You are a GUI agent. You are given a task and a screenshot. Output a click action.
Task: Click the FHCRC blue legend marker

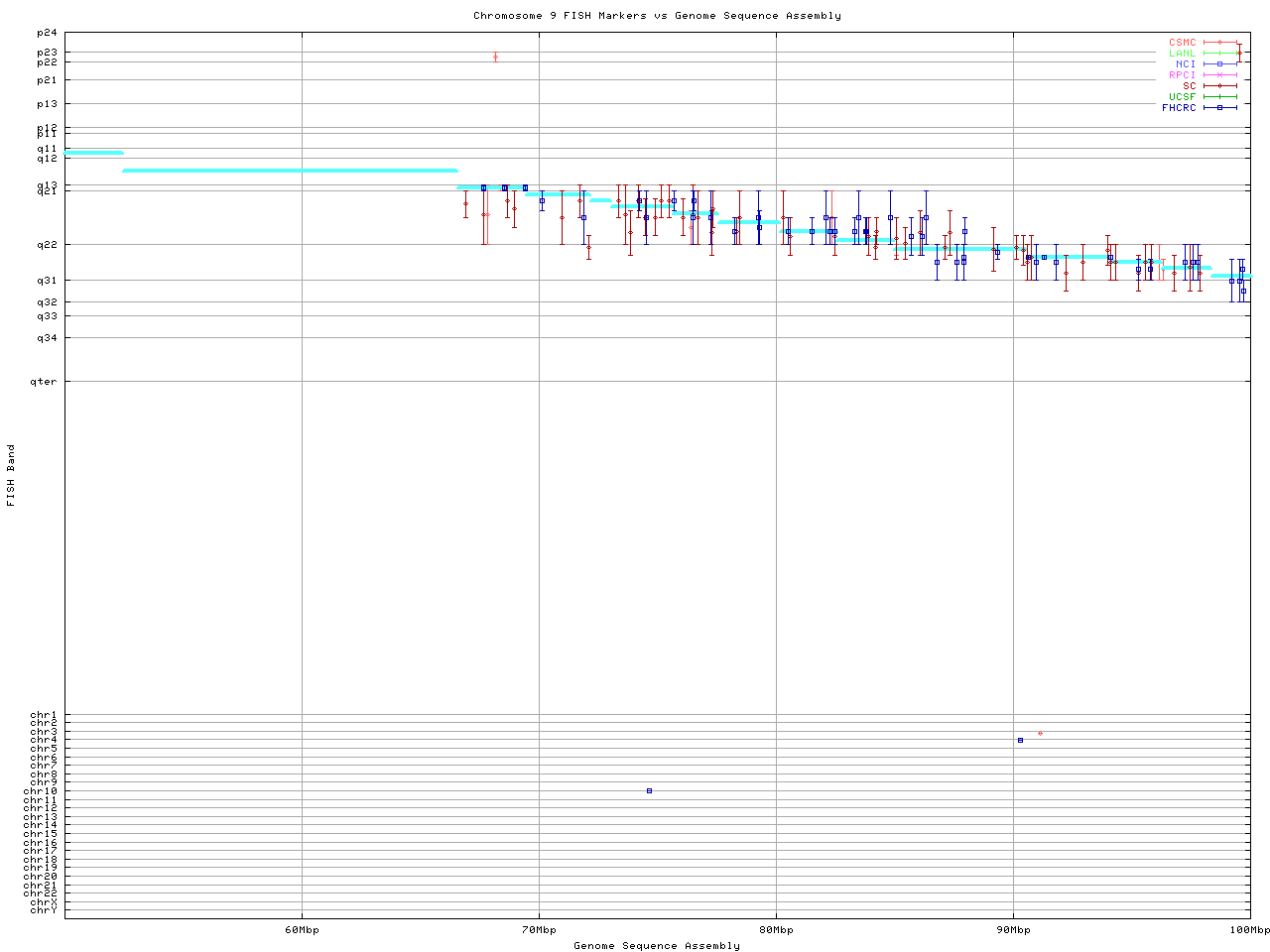[x=1219, y=107]
